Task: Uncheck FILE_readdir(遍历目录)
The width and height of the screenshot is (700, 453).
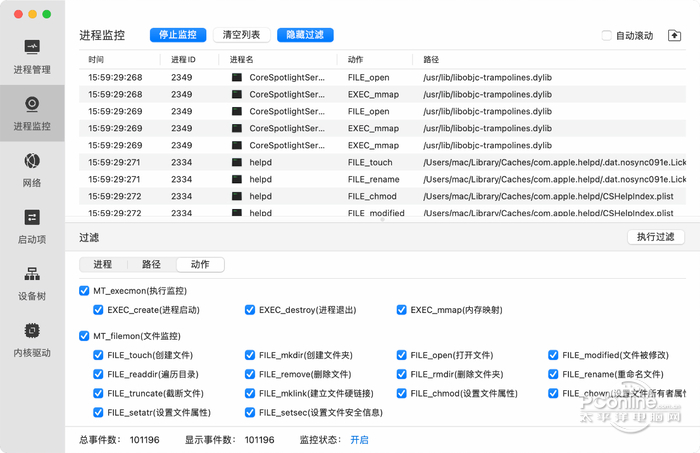Action: (98, 374)
